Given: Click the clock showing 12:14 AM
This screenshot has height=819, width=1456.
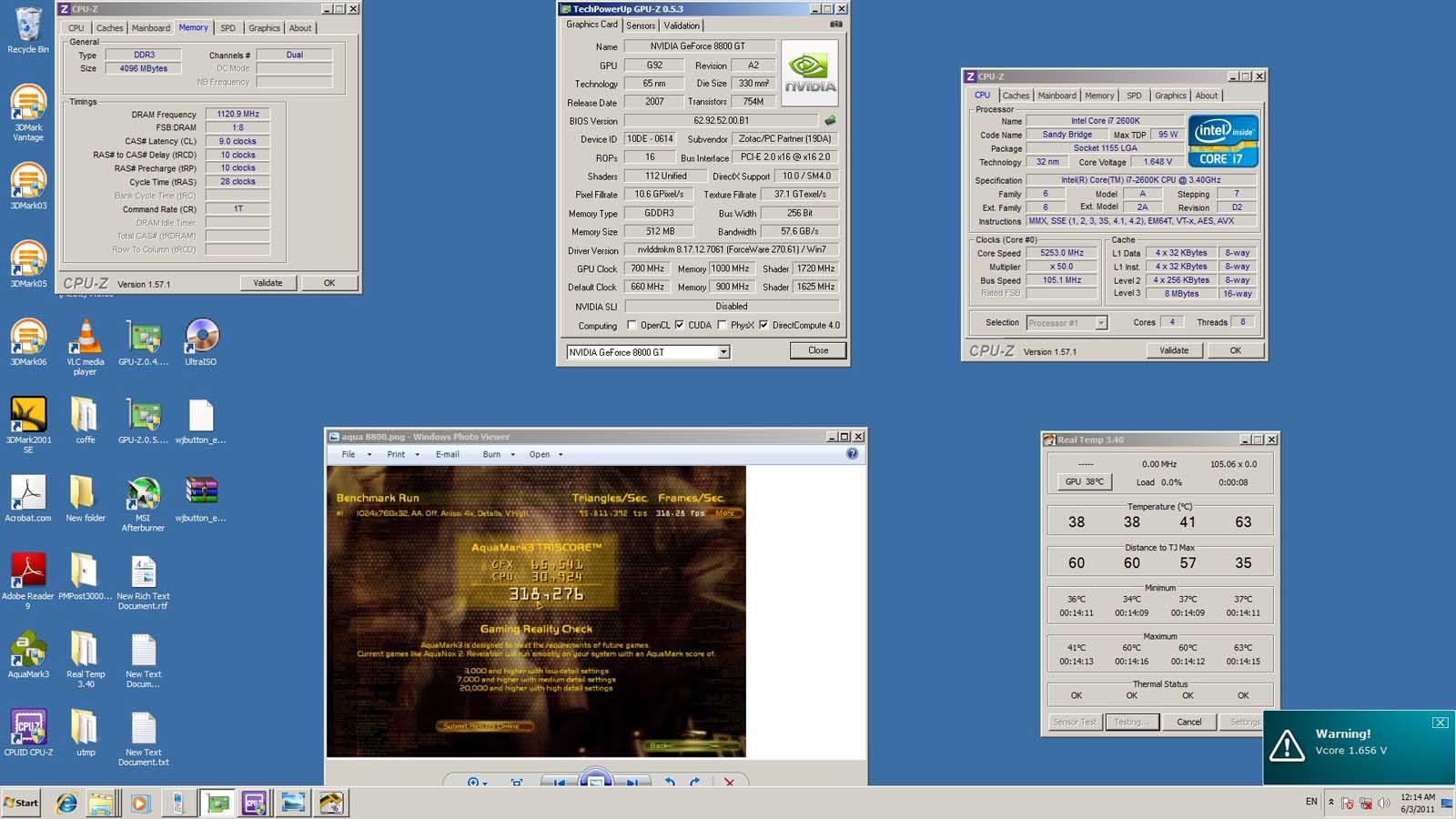Looking at the screenshot, I should 1418,797.
